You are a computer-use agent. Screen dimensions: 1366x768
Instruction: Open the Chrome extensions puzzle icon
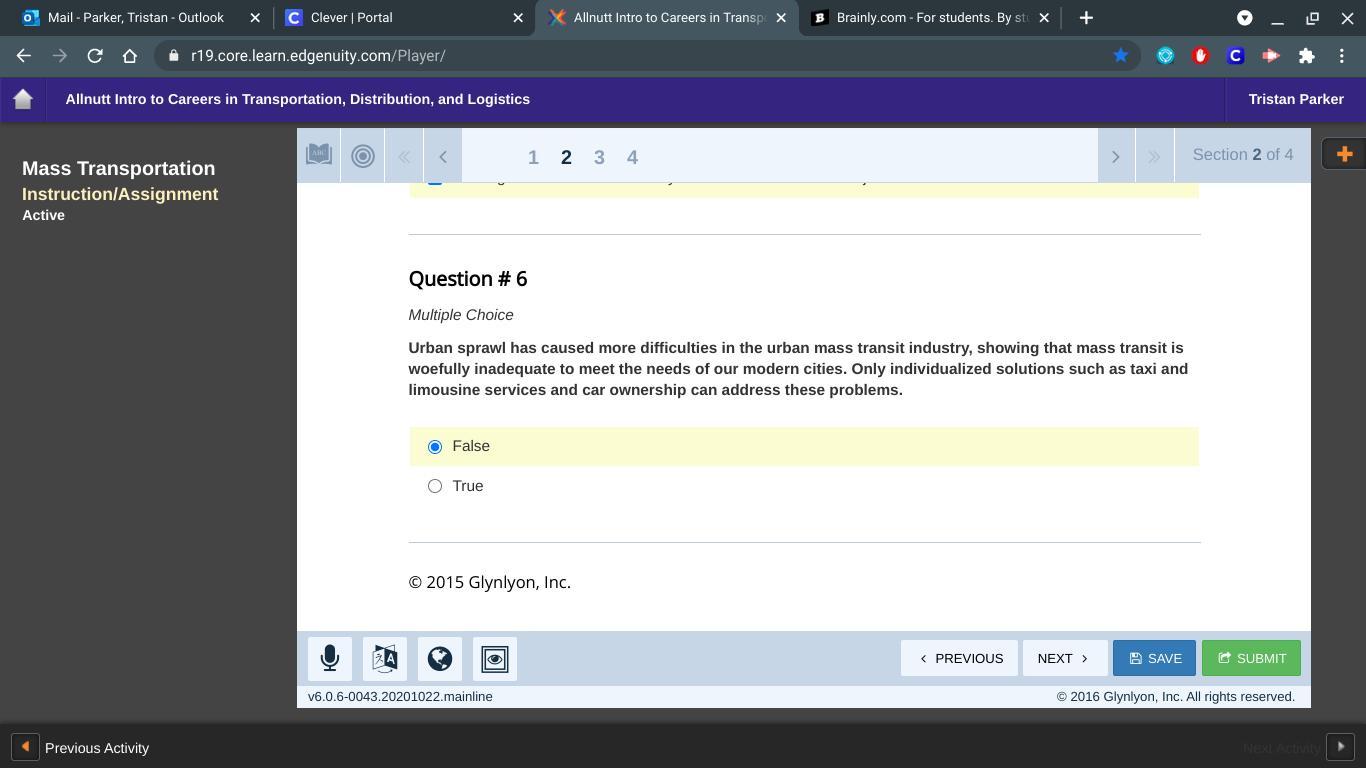click(x=1306, y=56)
